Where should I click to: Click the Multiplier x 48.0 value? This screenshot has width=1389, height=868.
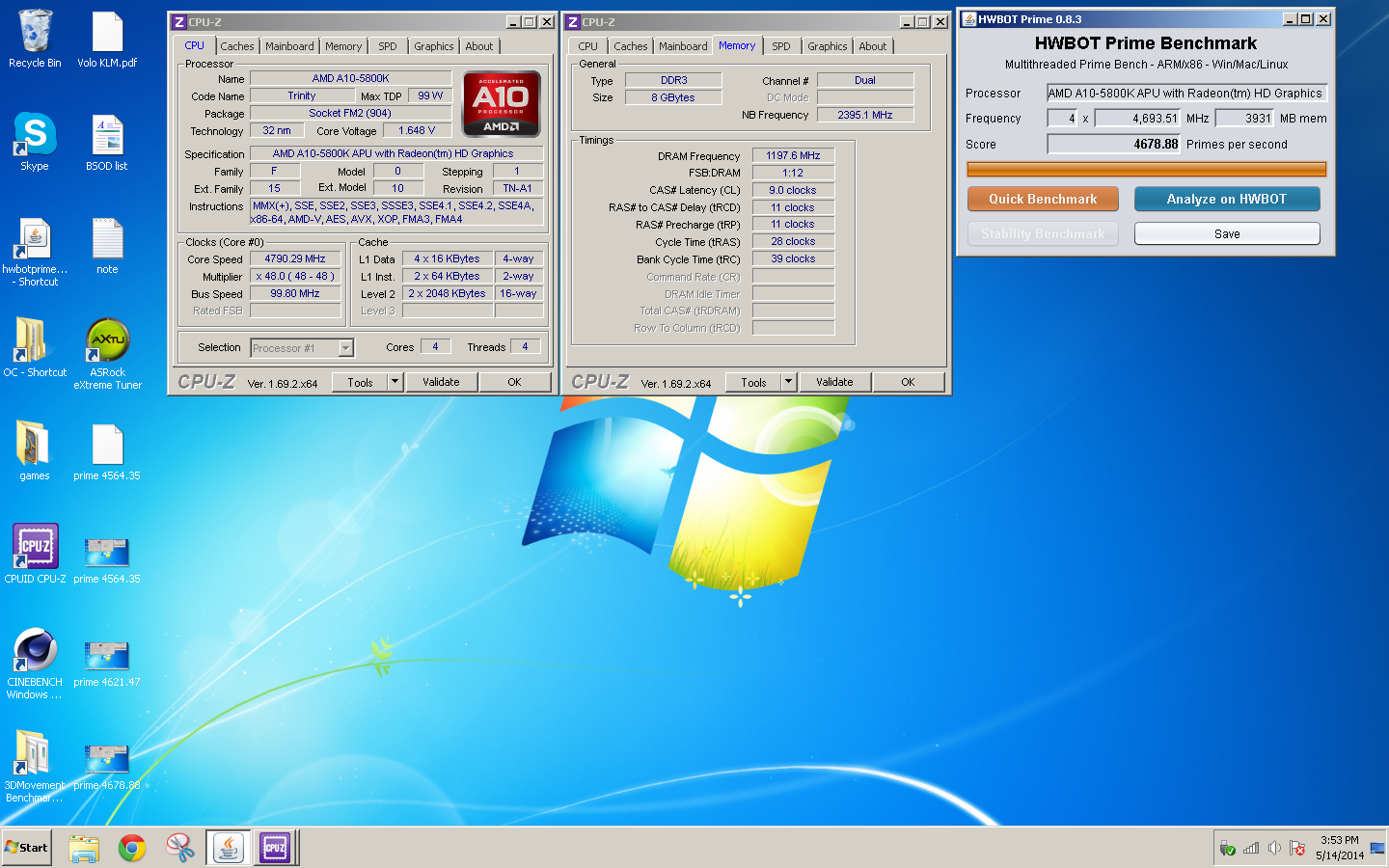pyautogui.click(x=295, y=276)
